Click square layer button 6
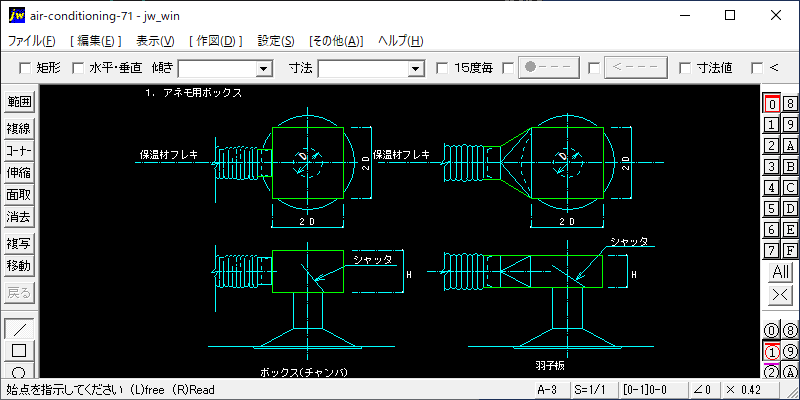 tap(772, 230)
